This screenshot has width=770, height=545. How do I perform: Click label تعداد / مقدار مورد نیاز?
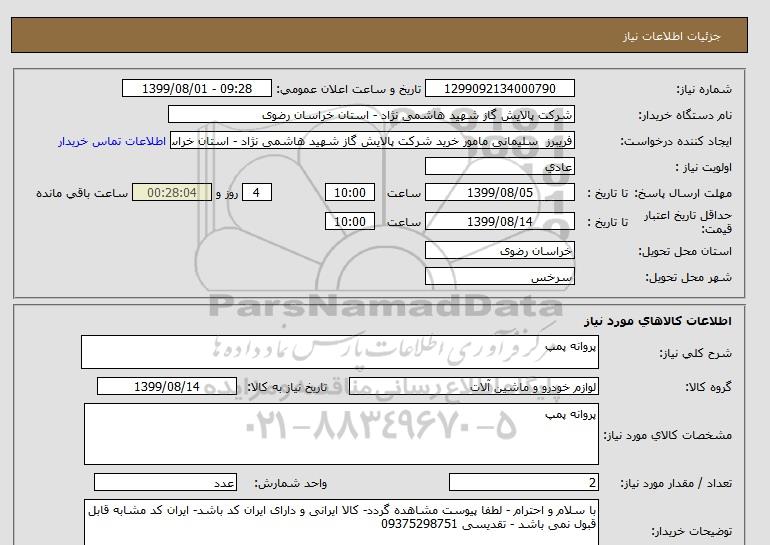click(676, 484)
